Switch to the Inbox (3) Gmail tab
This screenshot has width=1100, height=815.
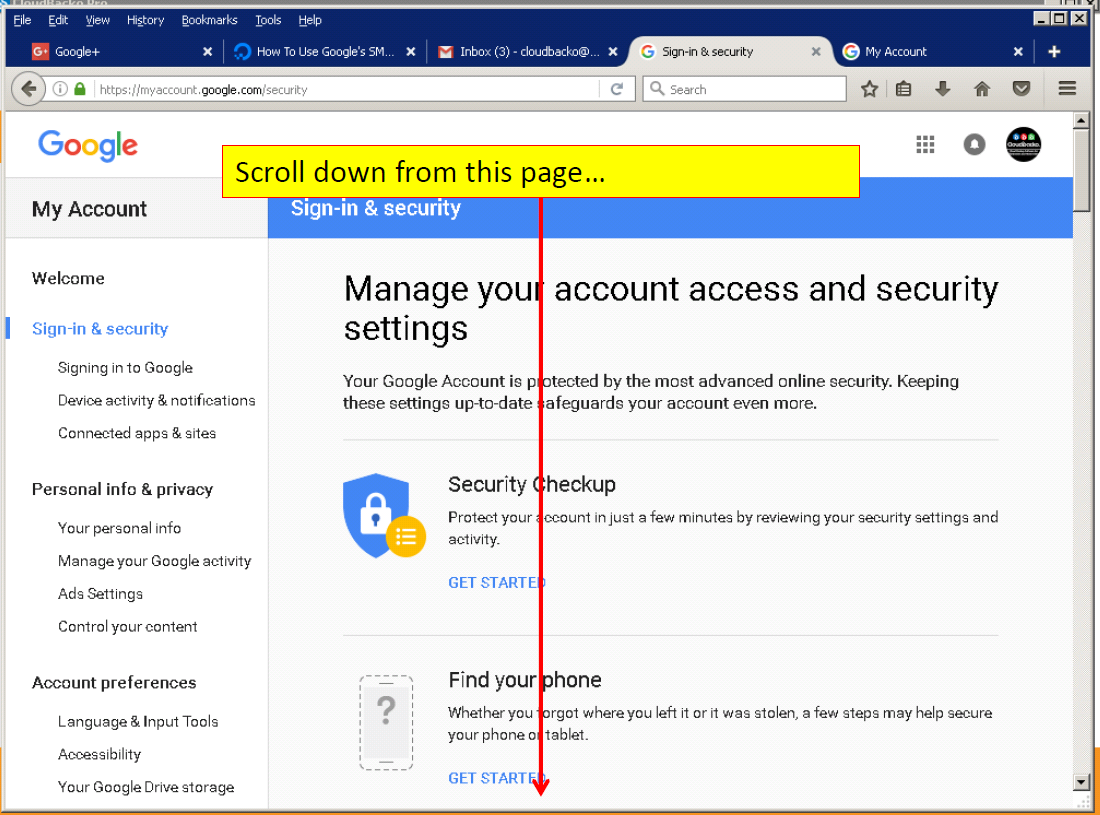pyautogui.click(x=528, y=51)
